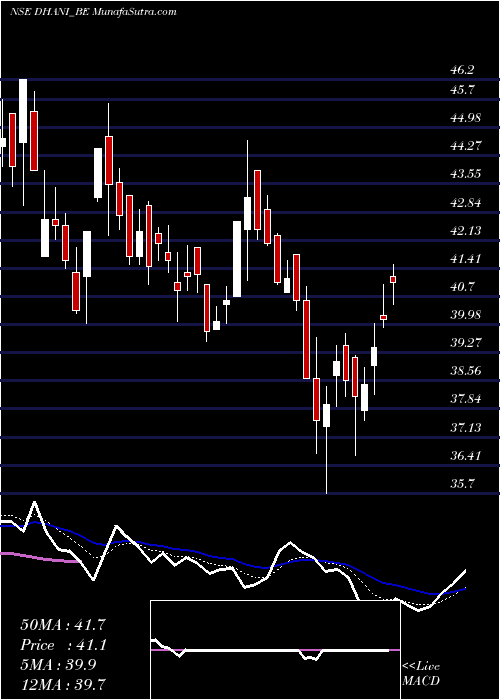The height and width of the screenshot is (700, 500).
Task: Click the last red candlestick near 41.1
Action: click(x=393, y=279)
